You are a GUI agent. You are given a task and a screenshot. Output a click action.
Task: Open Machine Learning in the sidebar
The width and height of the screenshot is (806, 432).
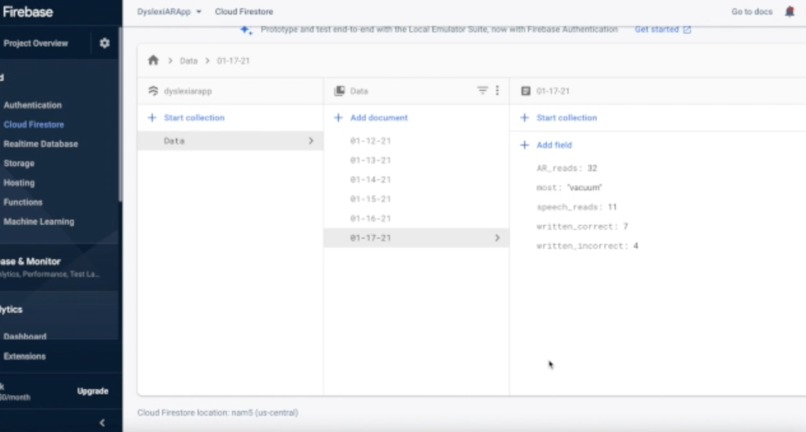click(x=39, y=222)
